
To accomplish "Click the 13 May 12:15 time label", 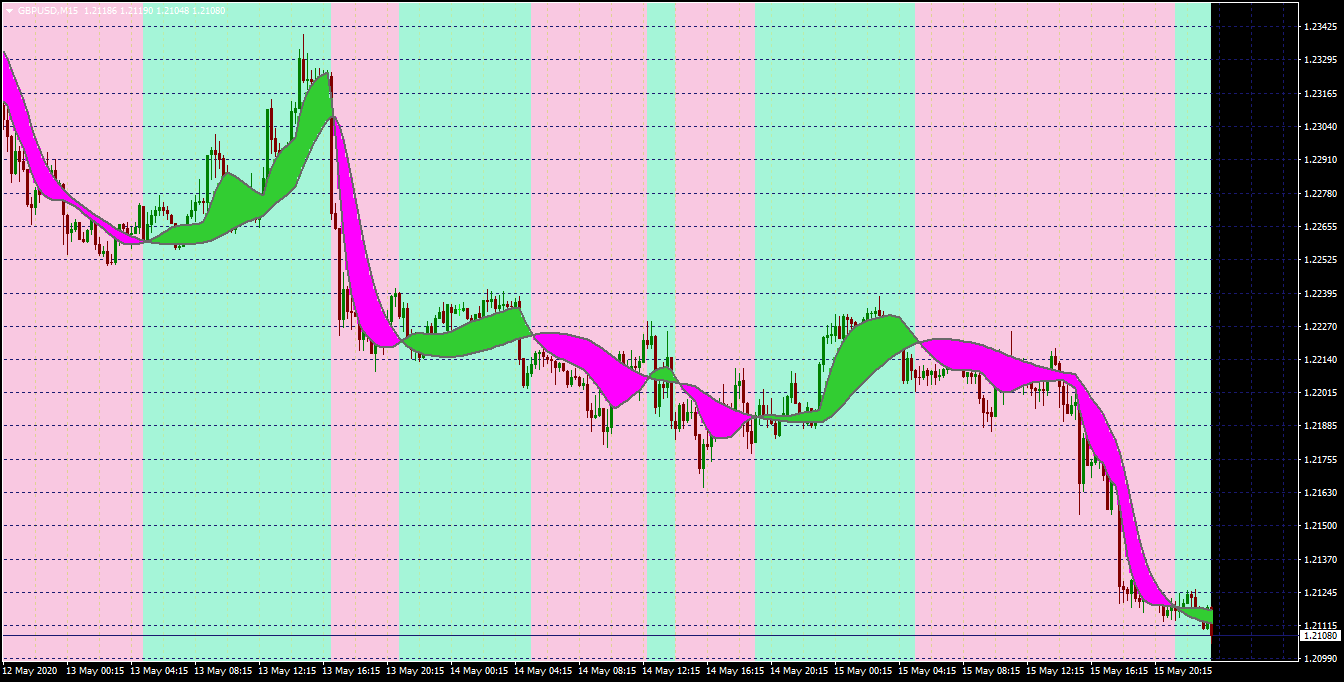I will [288, 671].
